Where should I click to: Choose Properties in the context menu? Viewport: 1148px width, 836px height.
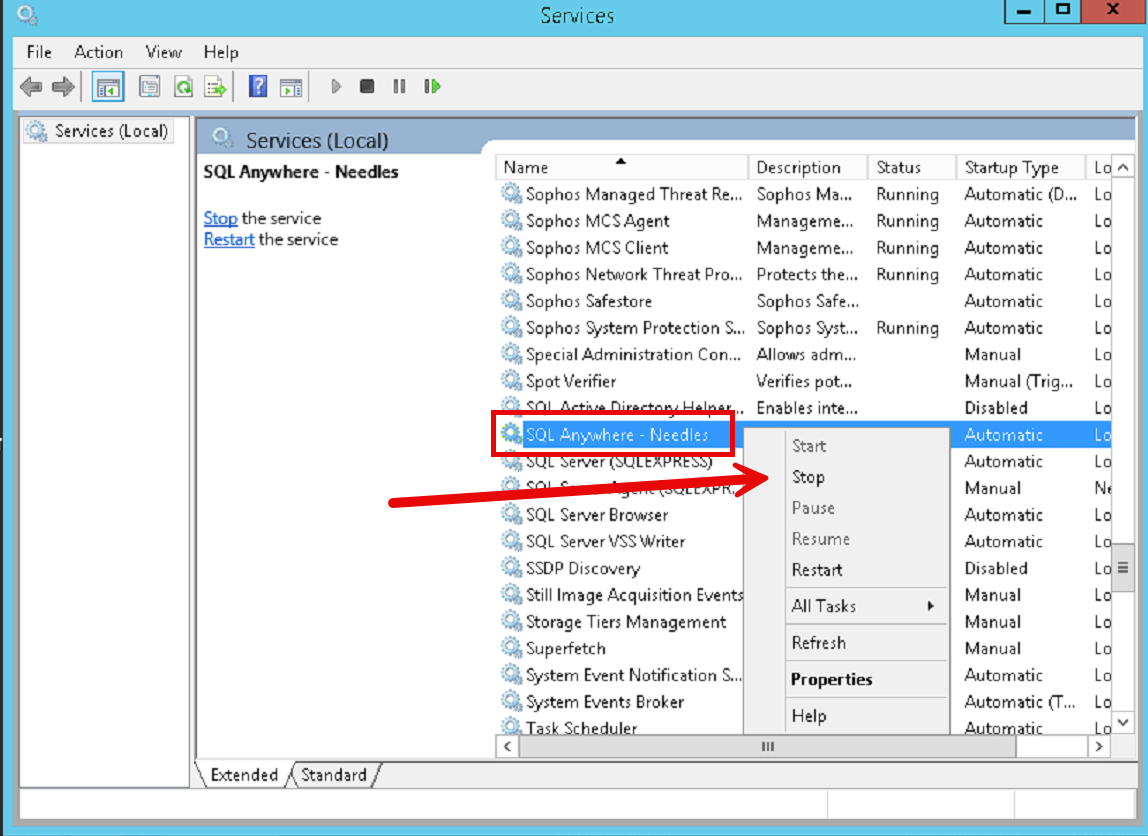click(x=846, y=679)
